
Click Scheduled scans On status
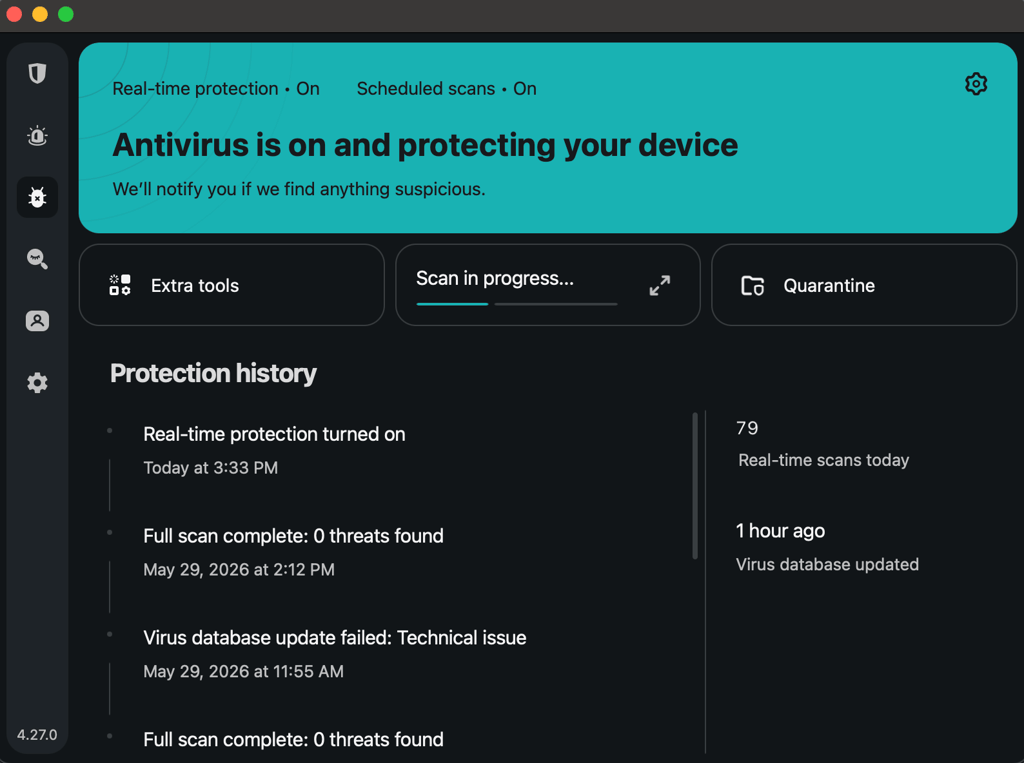pyautogui.click(x=447, y=89)
